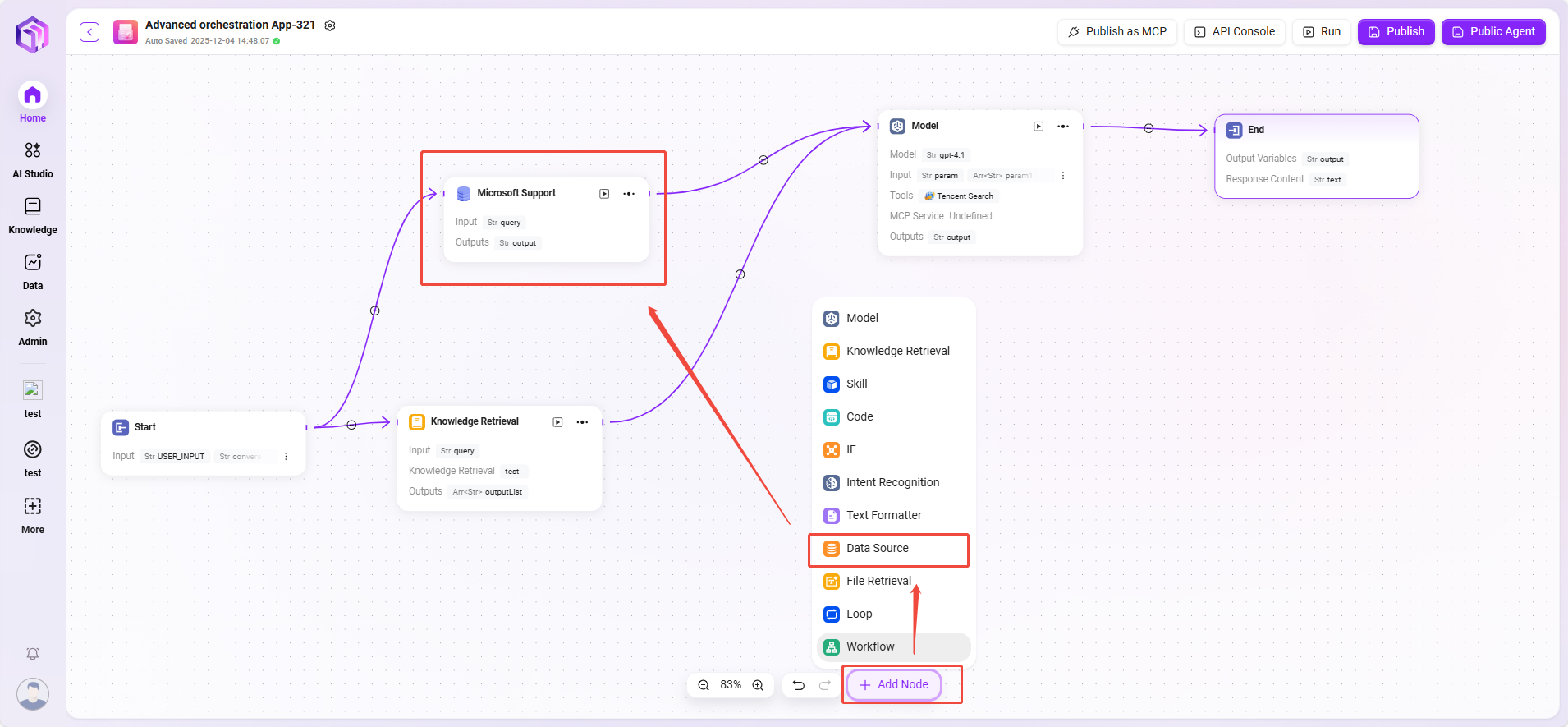Expand Start node input variables menu
Viewport: 1568px width, 727px height.
(x=286, y=456)
